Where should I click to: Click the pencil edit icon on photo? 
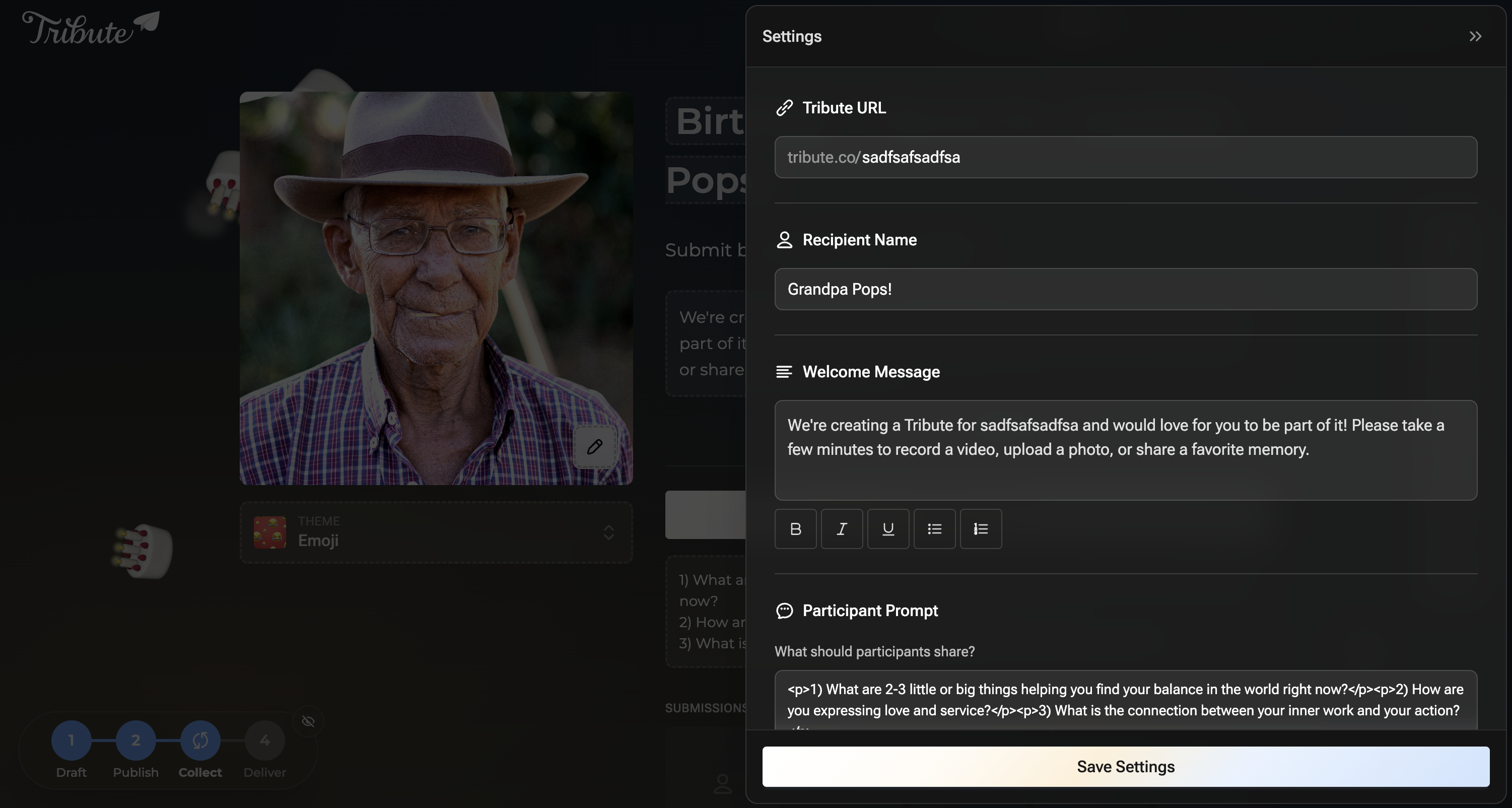(595, 446)
